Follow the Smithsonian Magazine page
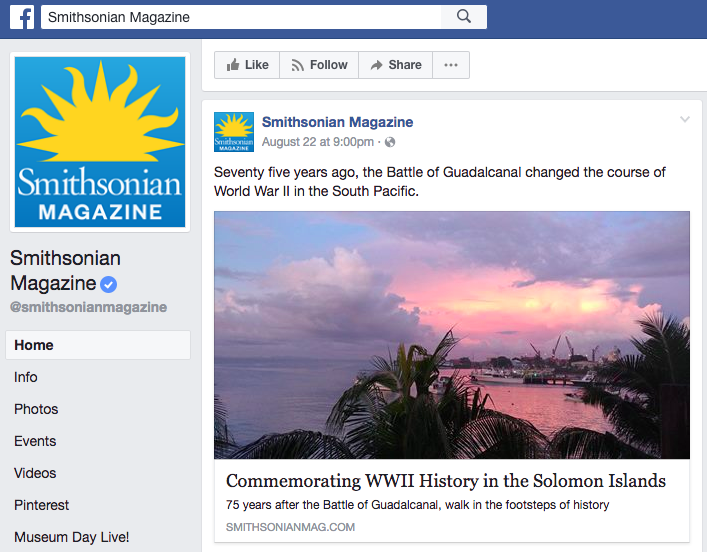The image size is (707, 552). 319,65
